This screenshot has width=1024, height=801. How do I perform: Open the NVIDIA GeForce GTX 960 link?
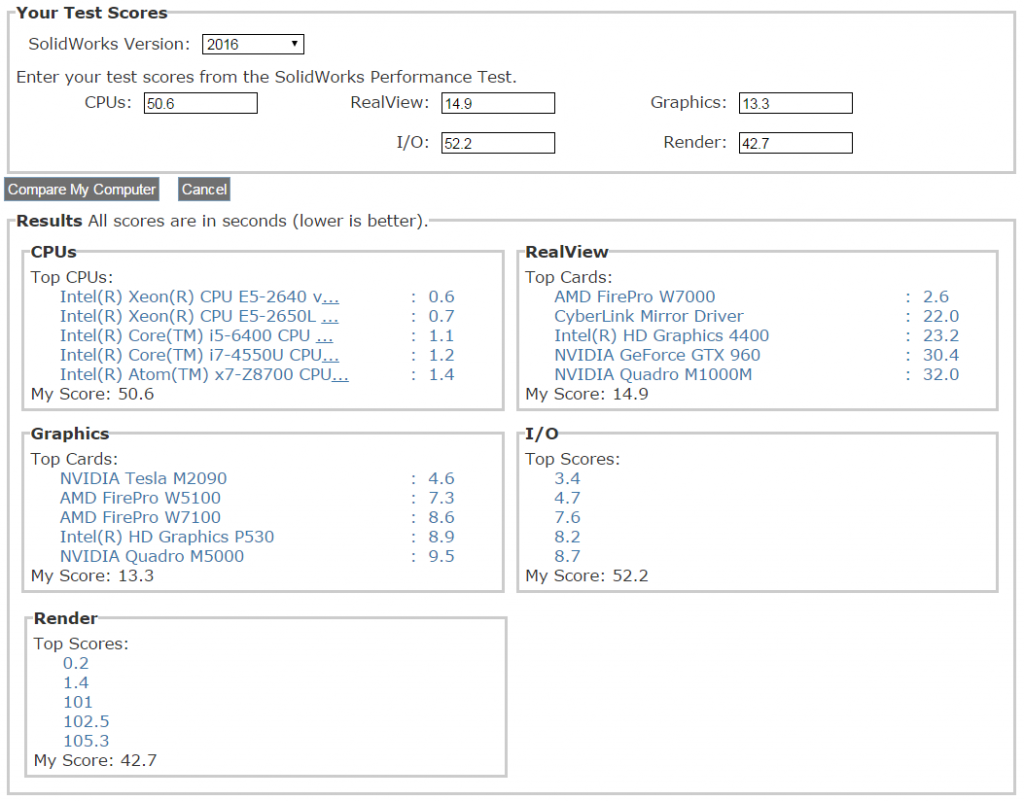(x=658, y=355)
